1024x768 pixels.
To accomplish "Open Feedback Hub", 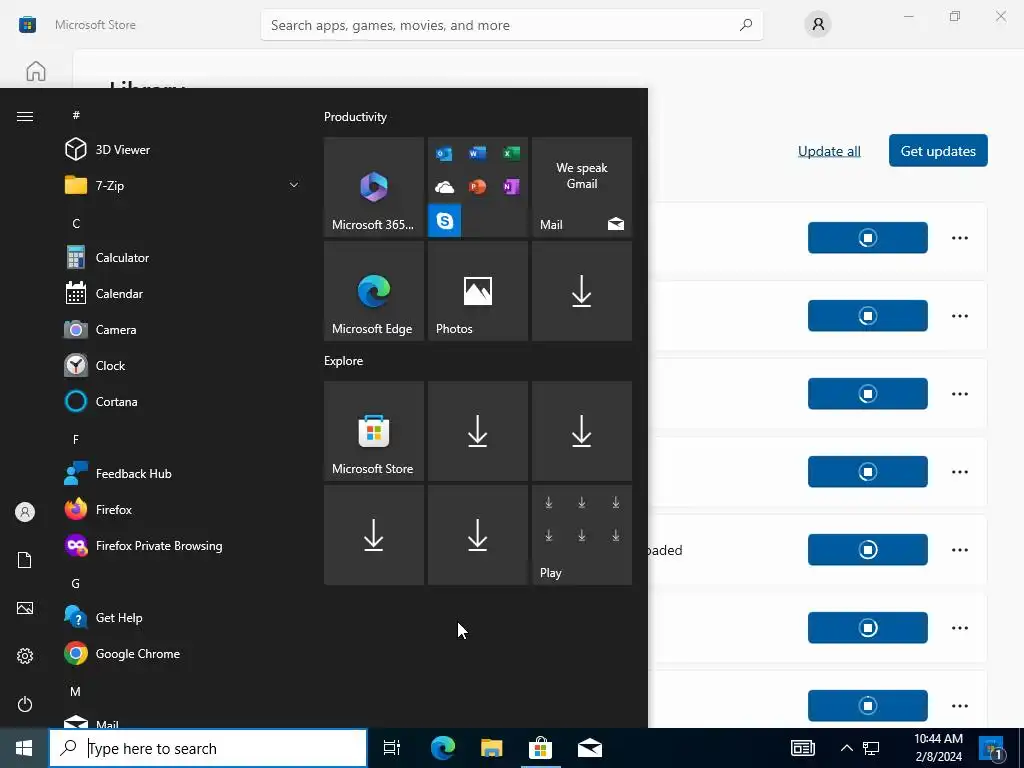I will pyautogui.click(x=180, y=473).
